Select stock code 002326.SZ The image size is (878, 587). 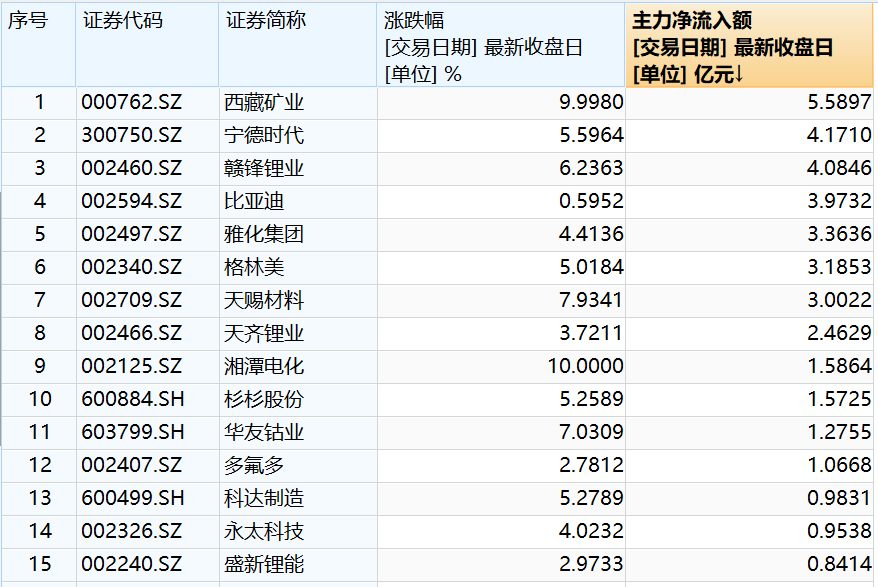pyautogui.click(x=132, y=532)
